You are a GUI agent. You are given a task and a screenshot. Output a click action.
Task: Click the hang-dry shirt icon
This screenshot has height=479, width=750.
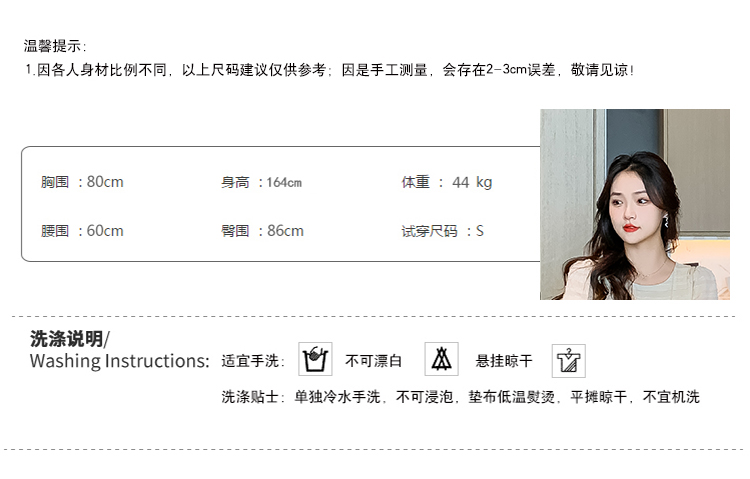tap(569, 361)
